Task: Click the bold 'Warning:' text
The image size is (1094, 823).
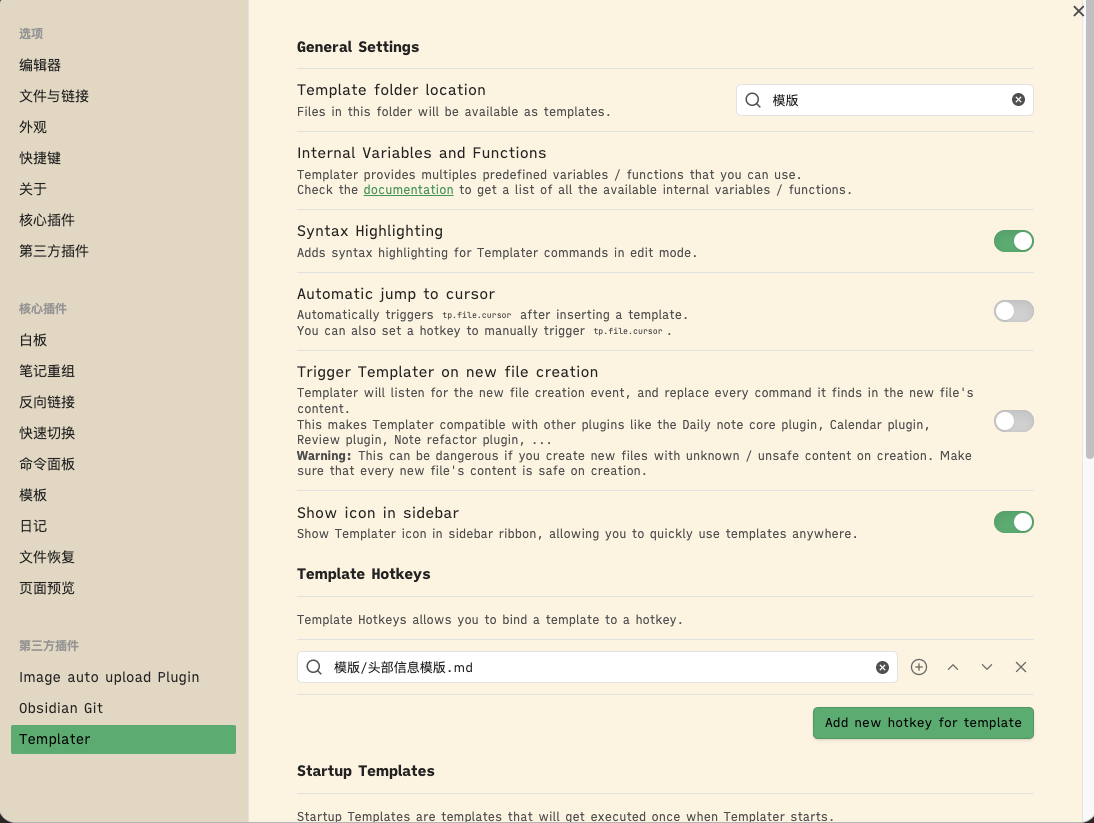Action: click(x=324, y=455)
